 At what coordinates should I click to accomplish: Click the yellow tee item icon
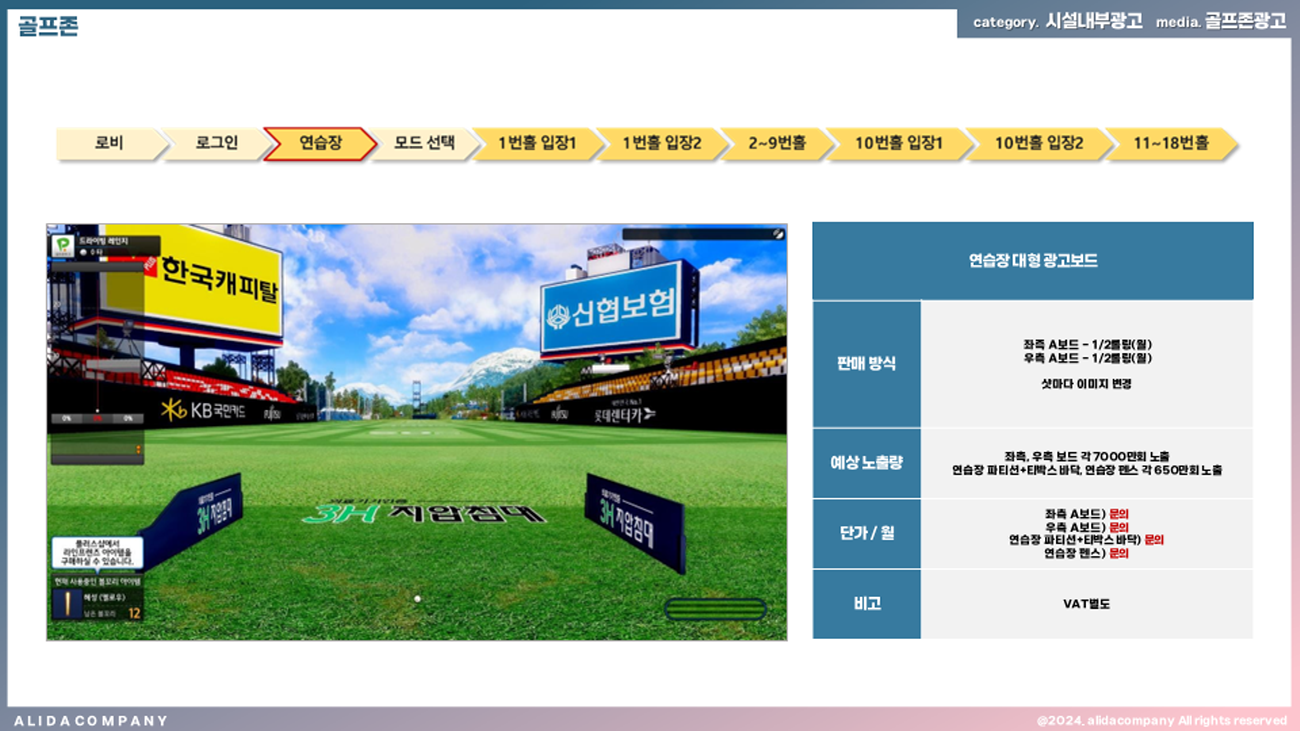pos(69,604)
